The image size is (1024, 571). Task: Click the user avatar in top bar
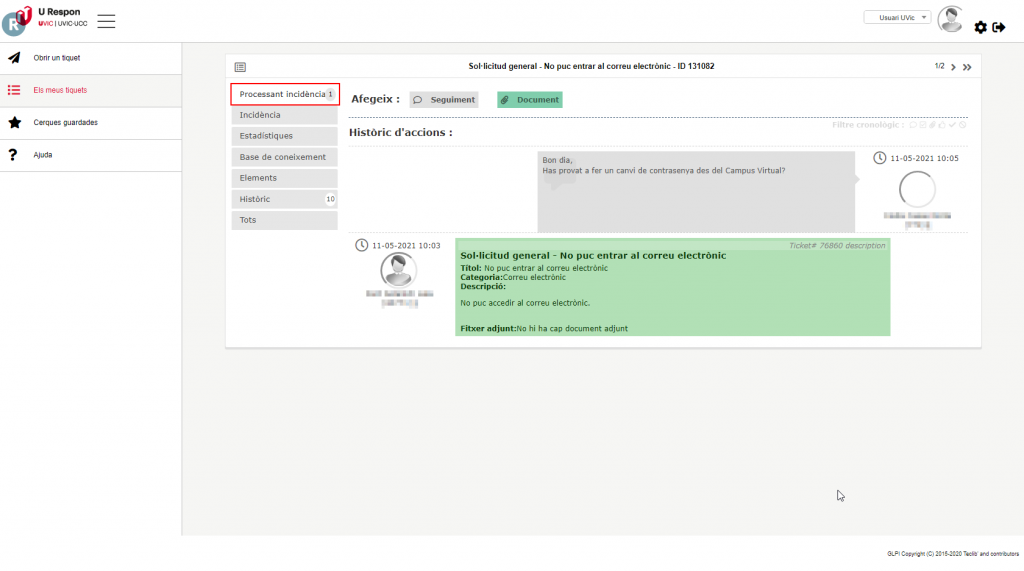click(950, 19)
